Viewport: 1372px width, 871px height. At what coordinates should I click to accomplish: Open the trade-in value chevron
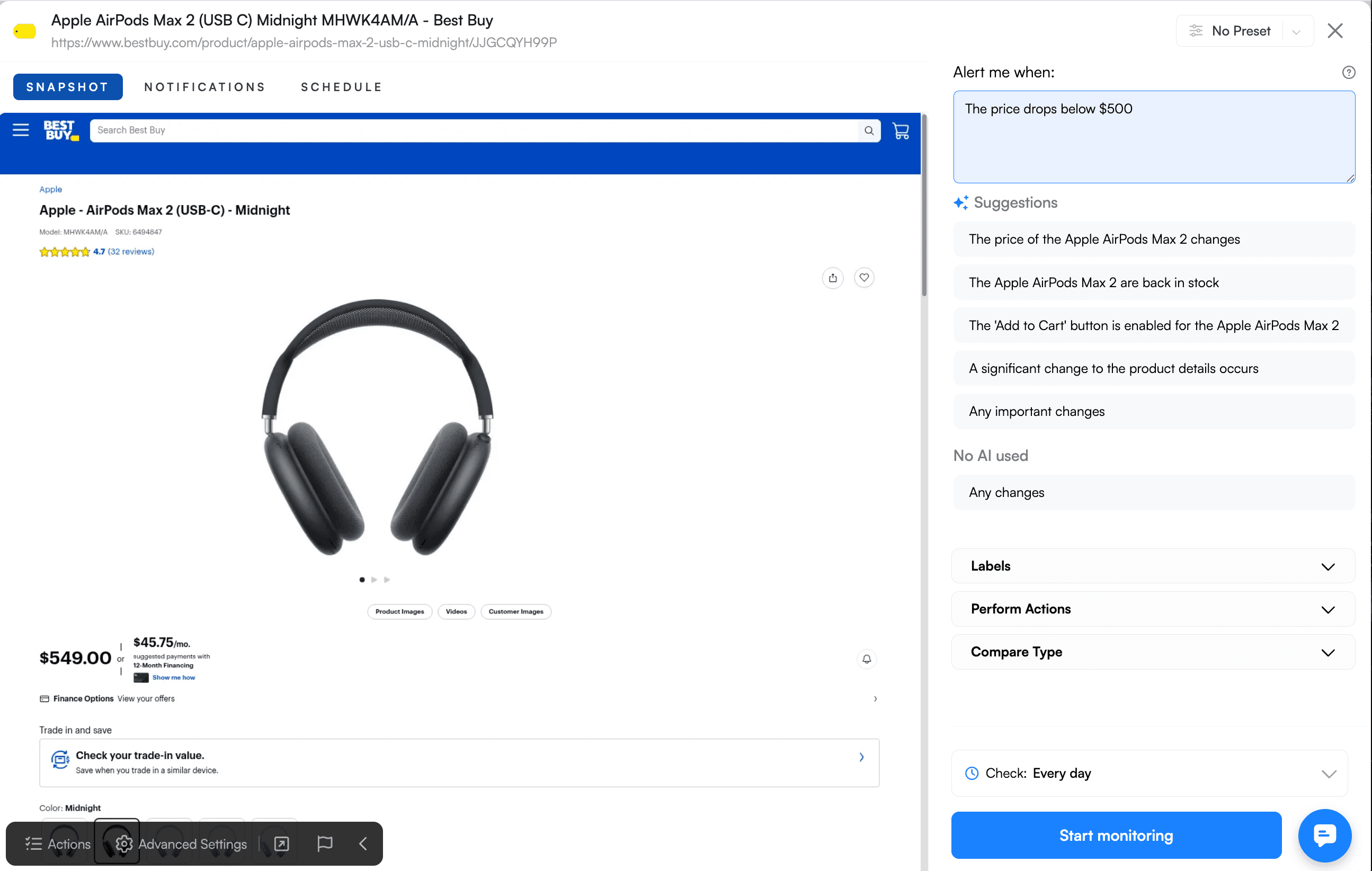coord(861,758)
